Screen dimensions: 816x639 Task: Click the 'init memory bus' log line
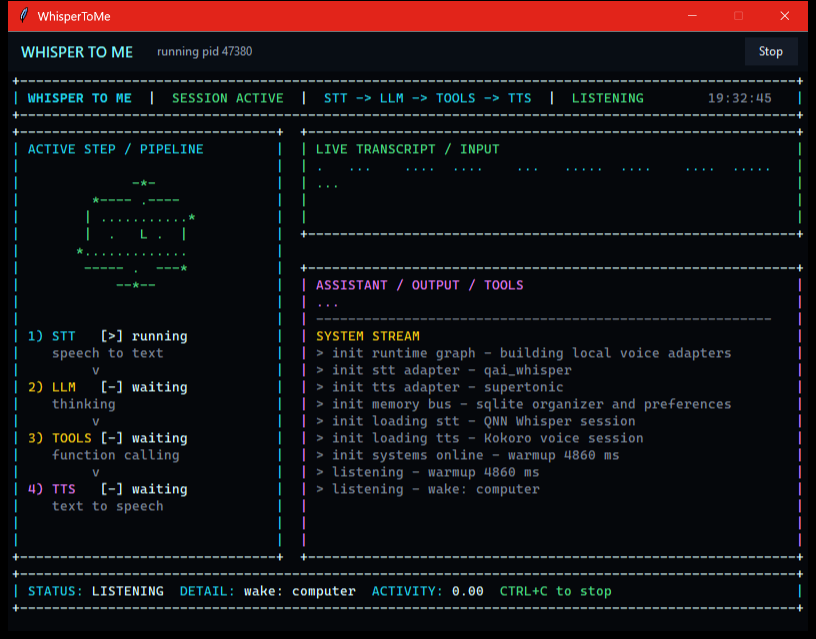pyautogui.click(x=524, y=404)
